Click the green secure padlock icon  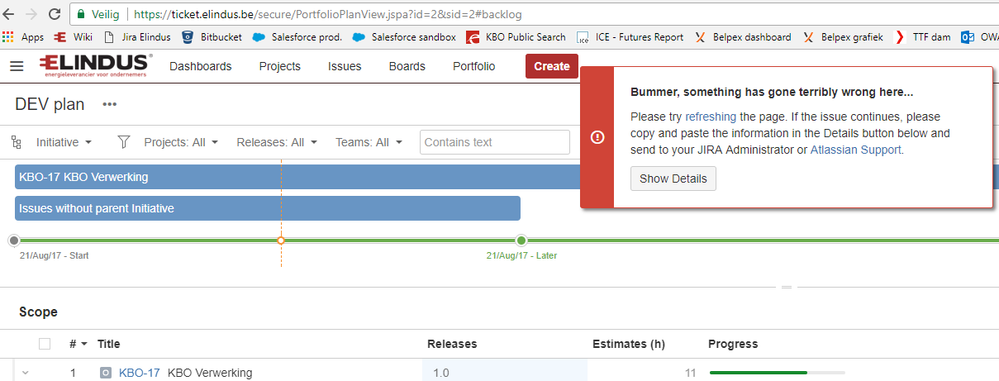pos(80,13)
